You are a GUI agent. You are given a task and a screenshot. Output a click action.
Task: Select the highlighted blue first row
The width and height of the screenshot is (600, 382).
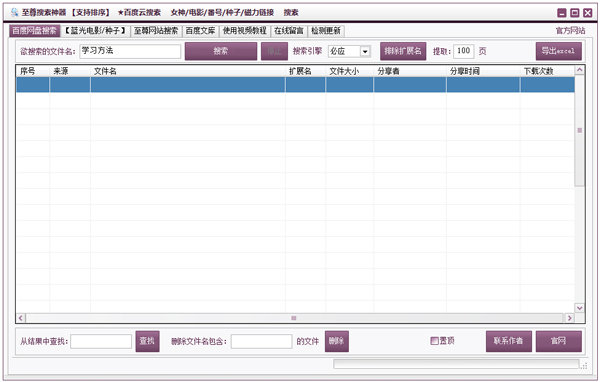(x=295, y=85)
